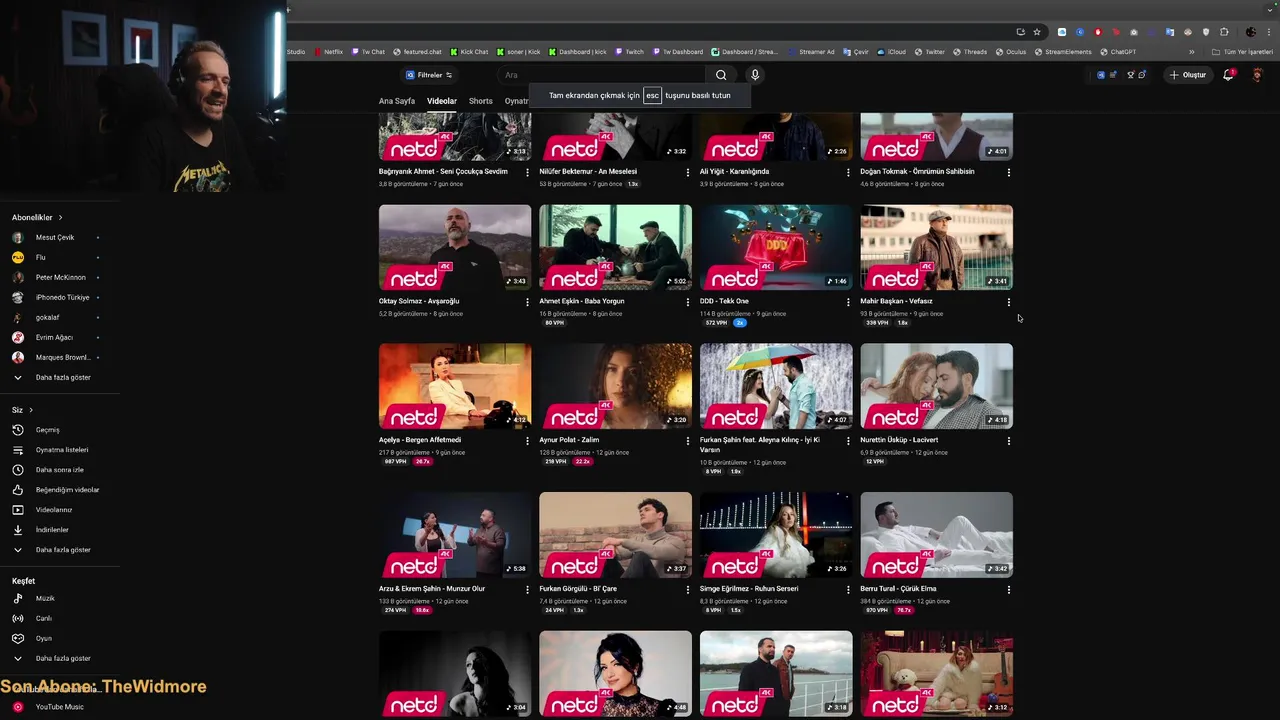
Task: Open Netflix bookmark
Action: pos(328,52)
